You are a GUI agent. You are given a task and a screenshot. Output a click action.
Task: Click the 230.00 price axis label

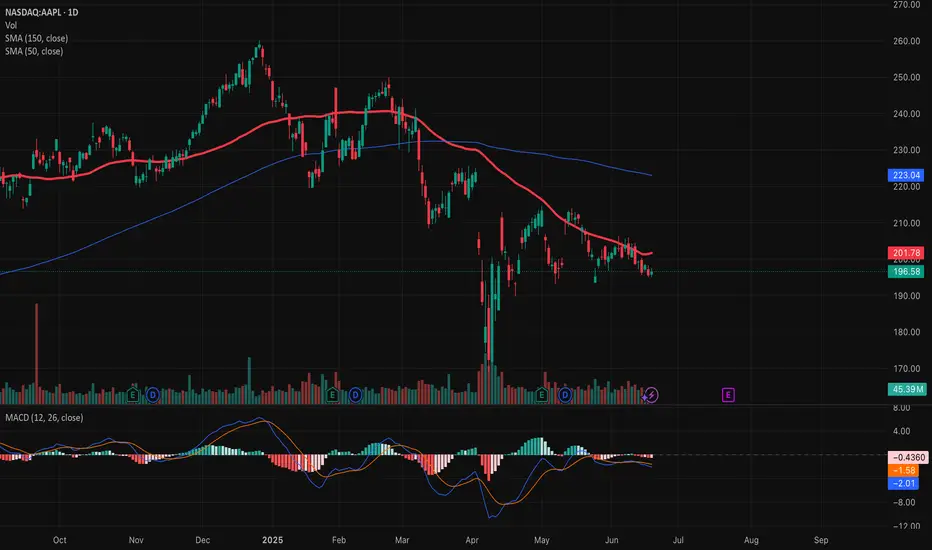tap(906, 150)
